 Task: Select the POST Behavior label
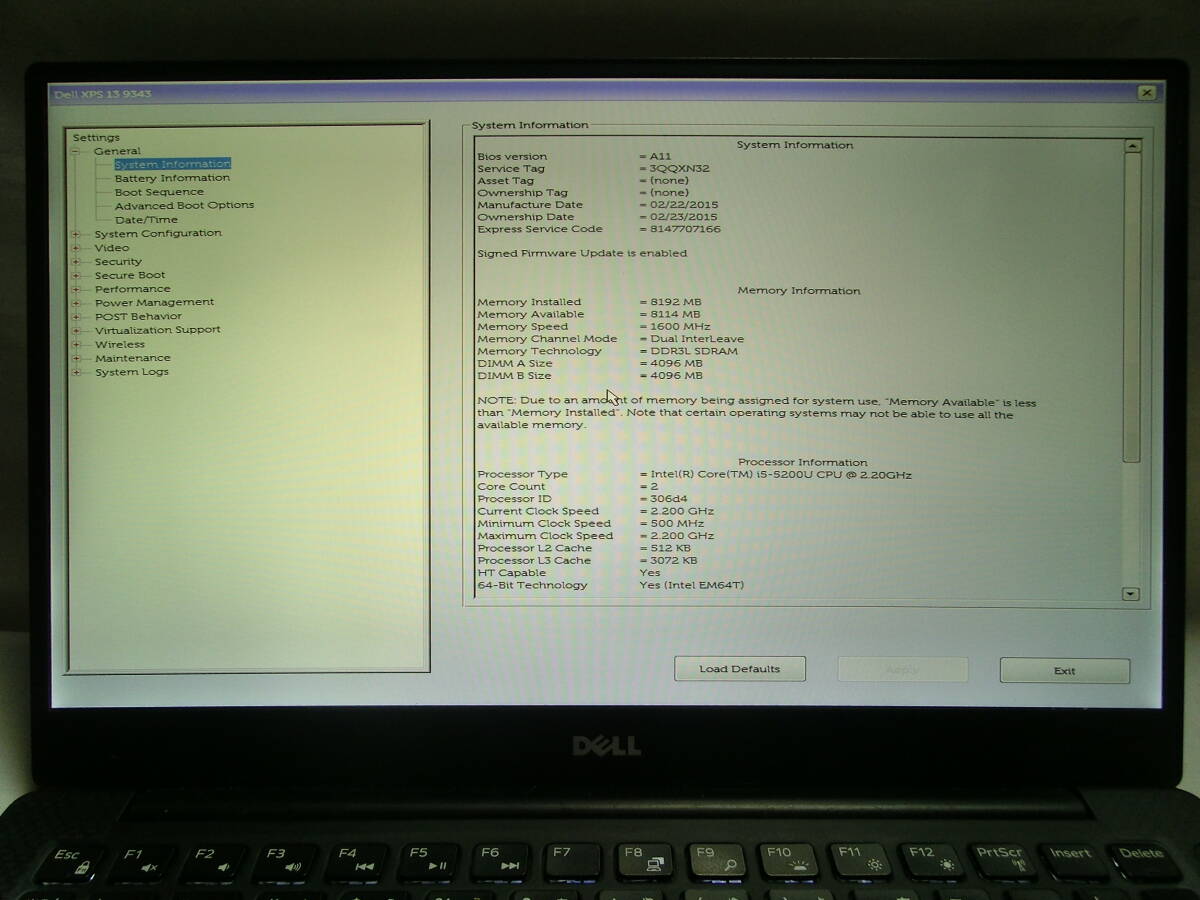pos(138,316)
